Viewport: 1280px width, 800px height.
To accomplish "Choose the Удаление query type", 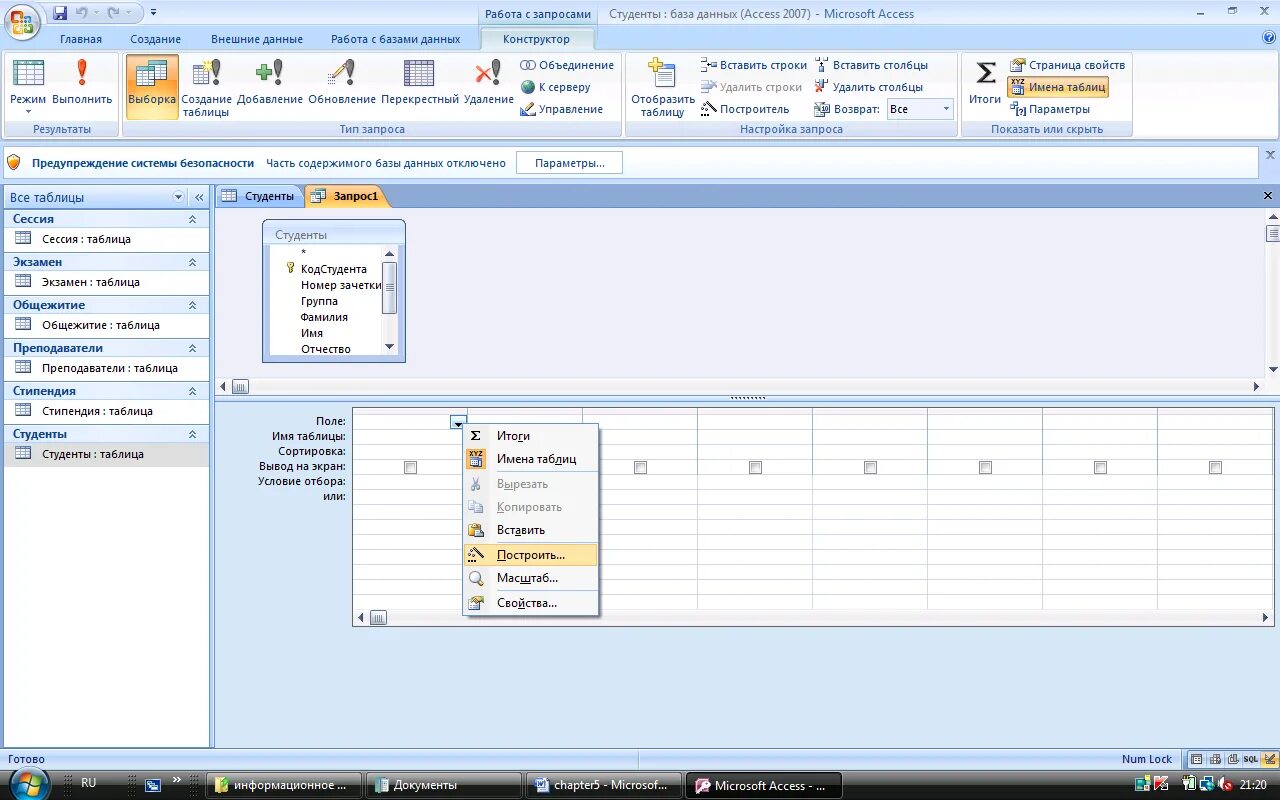I will click(488, 82).
